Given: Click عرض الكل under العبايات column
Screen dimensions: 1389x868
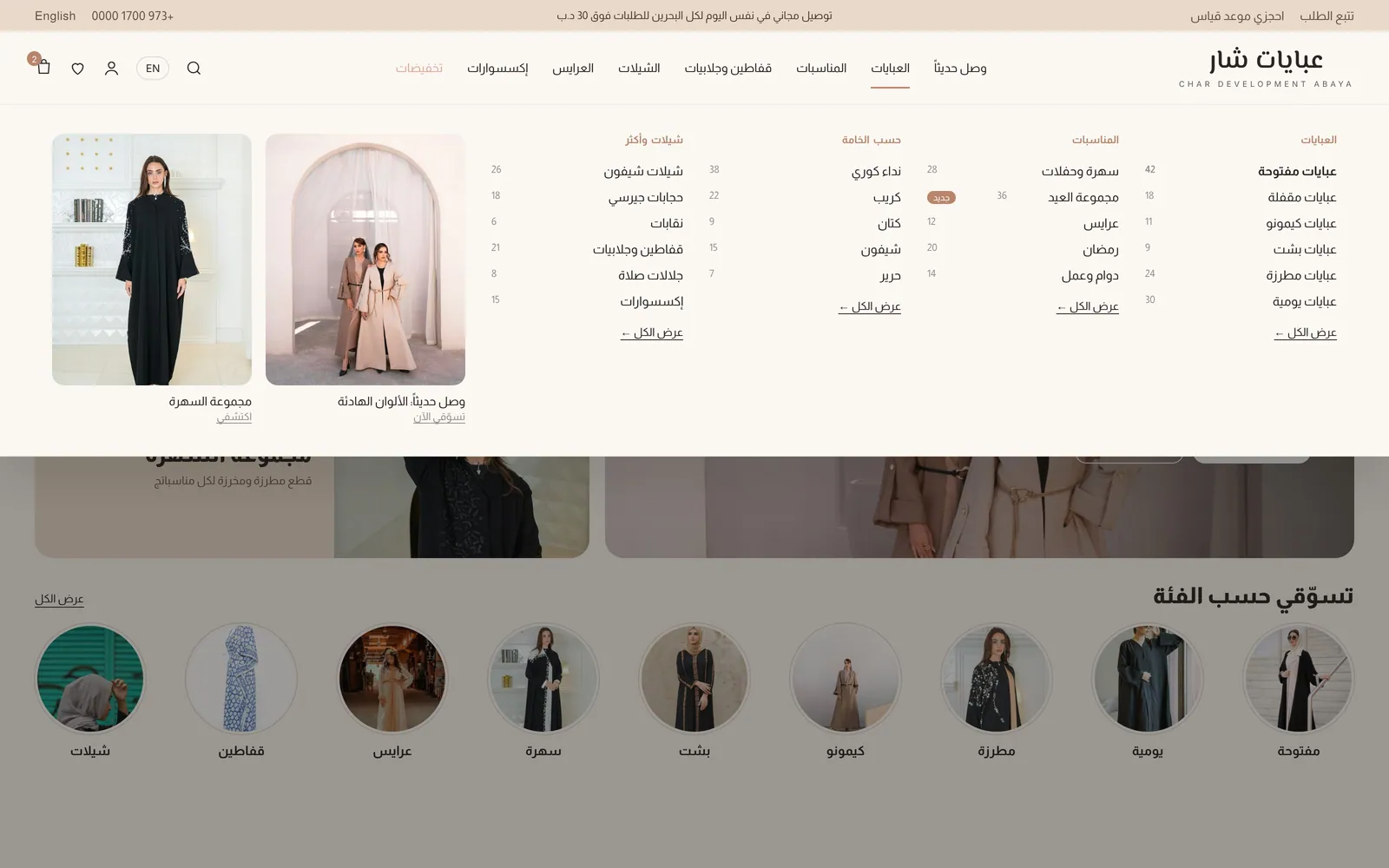Looking at the screenshot, I should pos(1306,333).
